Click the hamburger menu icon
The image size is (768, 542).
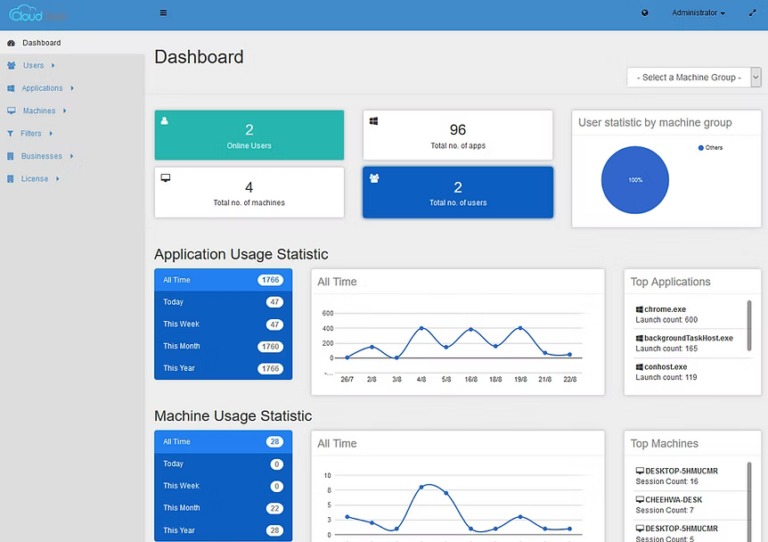[163, 13]
